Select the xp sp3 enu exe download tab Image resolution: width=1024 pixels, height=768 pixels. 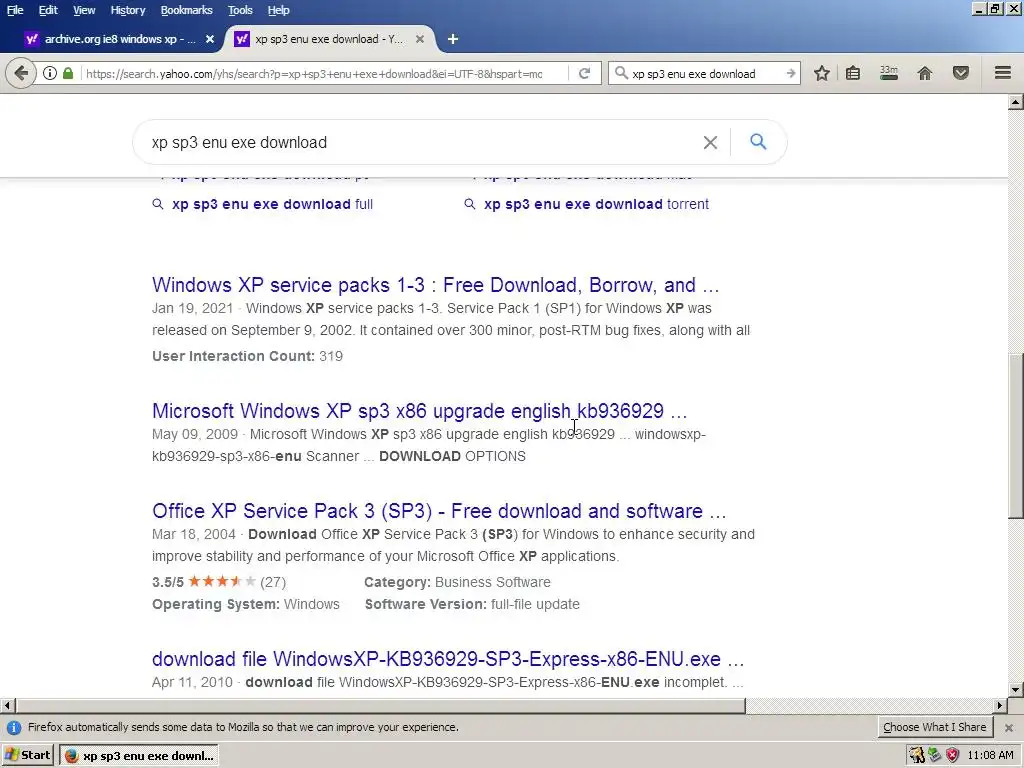pyautogui.click(x=329, y=39)
